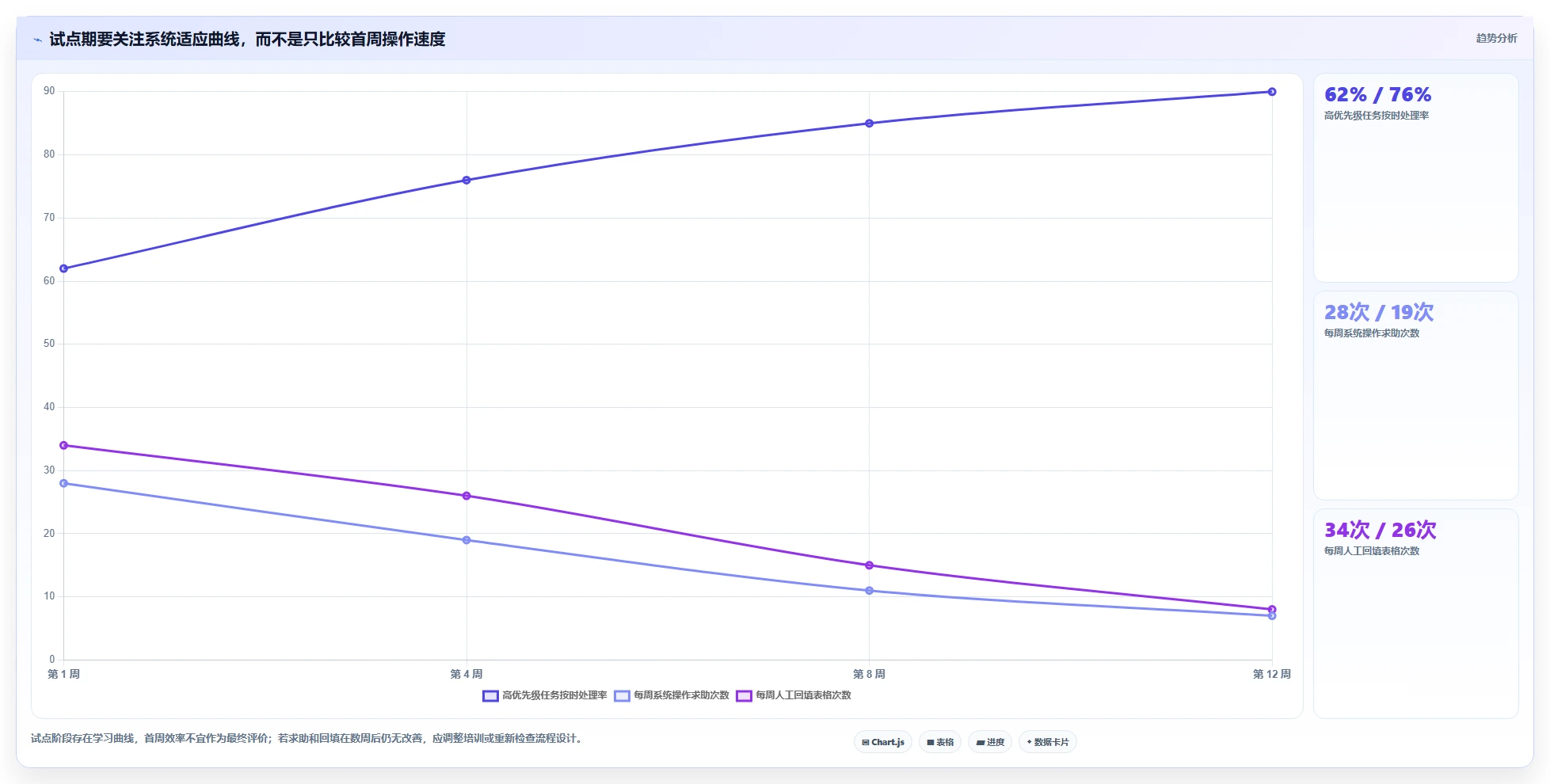Click the 每周系统操作求助次数 card caption
1550x784 pixels.
coord(1372,333)
